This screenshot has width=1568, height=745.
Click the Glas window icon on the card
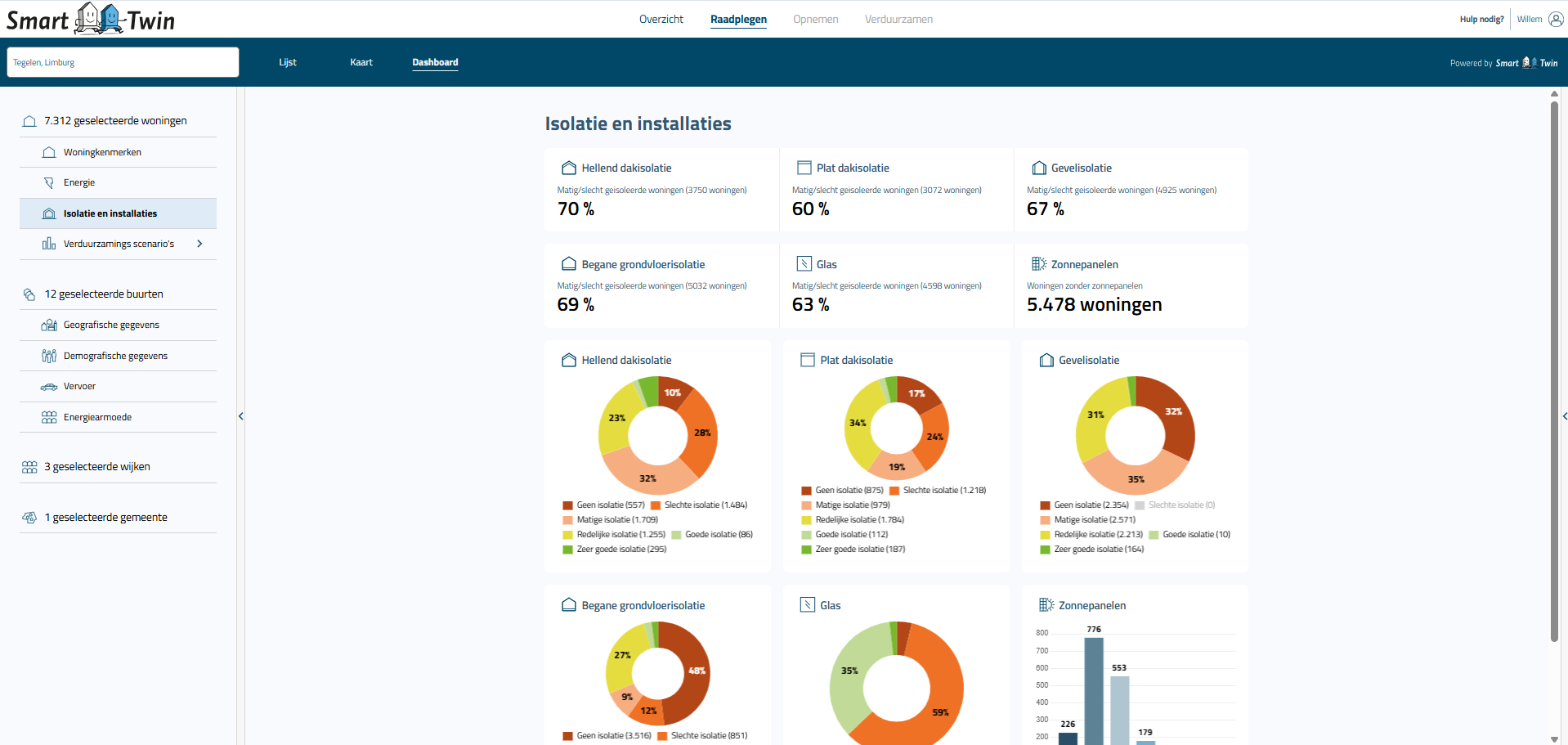pos(804,263)
